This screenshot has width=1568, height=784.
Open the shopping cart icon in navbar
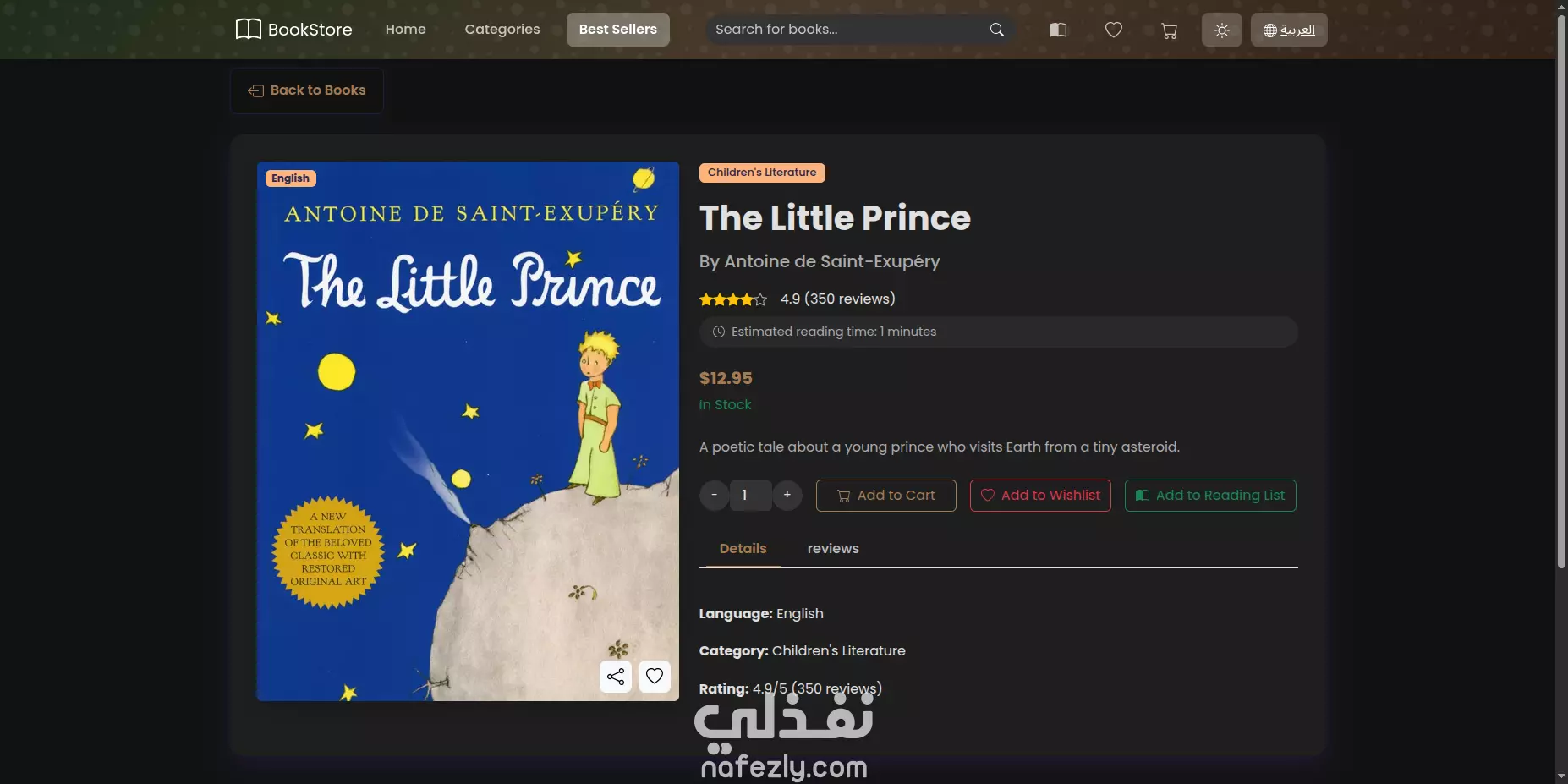1170,30
